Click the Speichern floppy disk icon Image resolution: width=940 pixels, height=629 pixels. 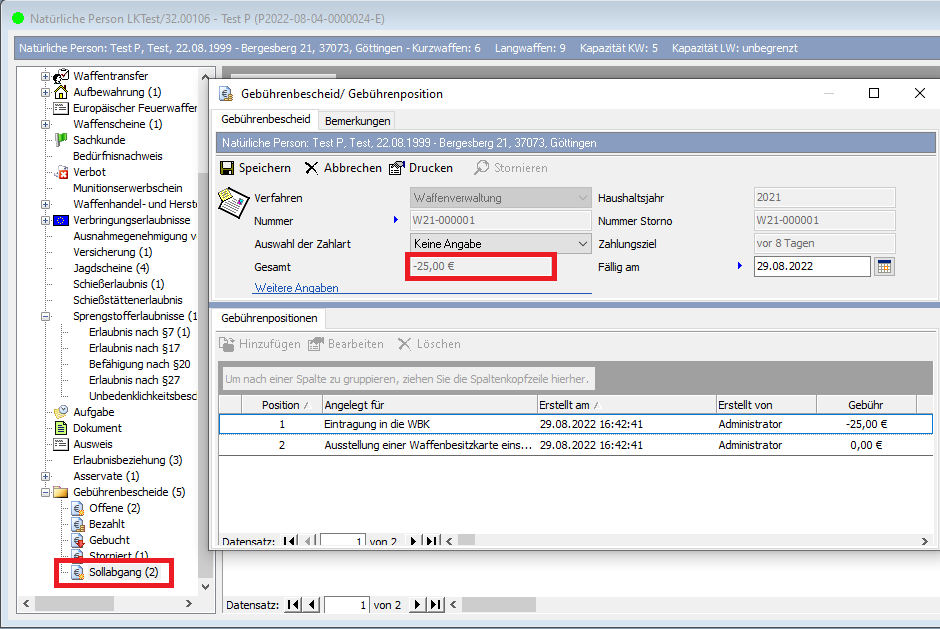pyautogui.click(x=227, y=168)
